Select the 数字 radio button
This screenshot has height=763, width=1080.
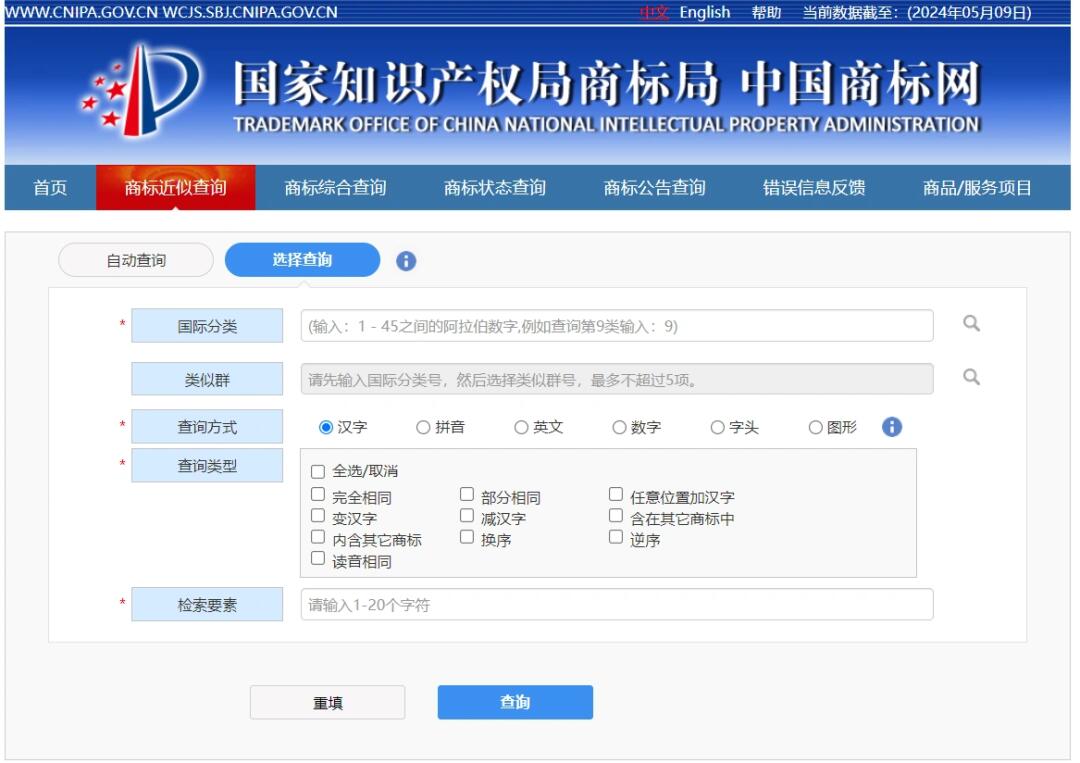pyautogui.click(x=619, y=428)
